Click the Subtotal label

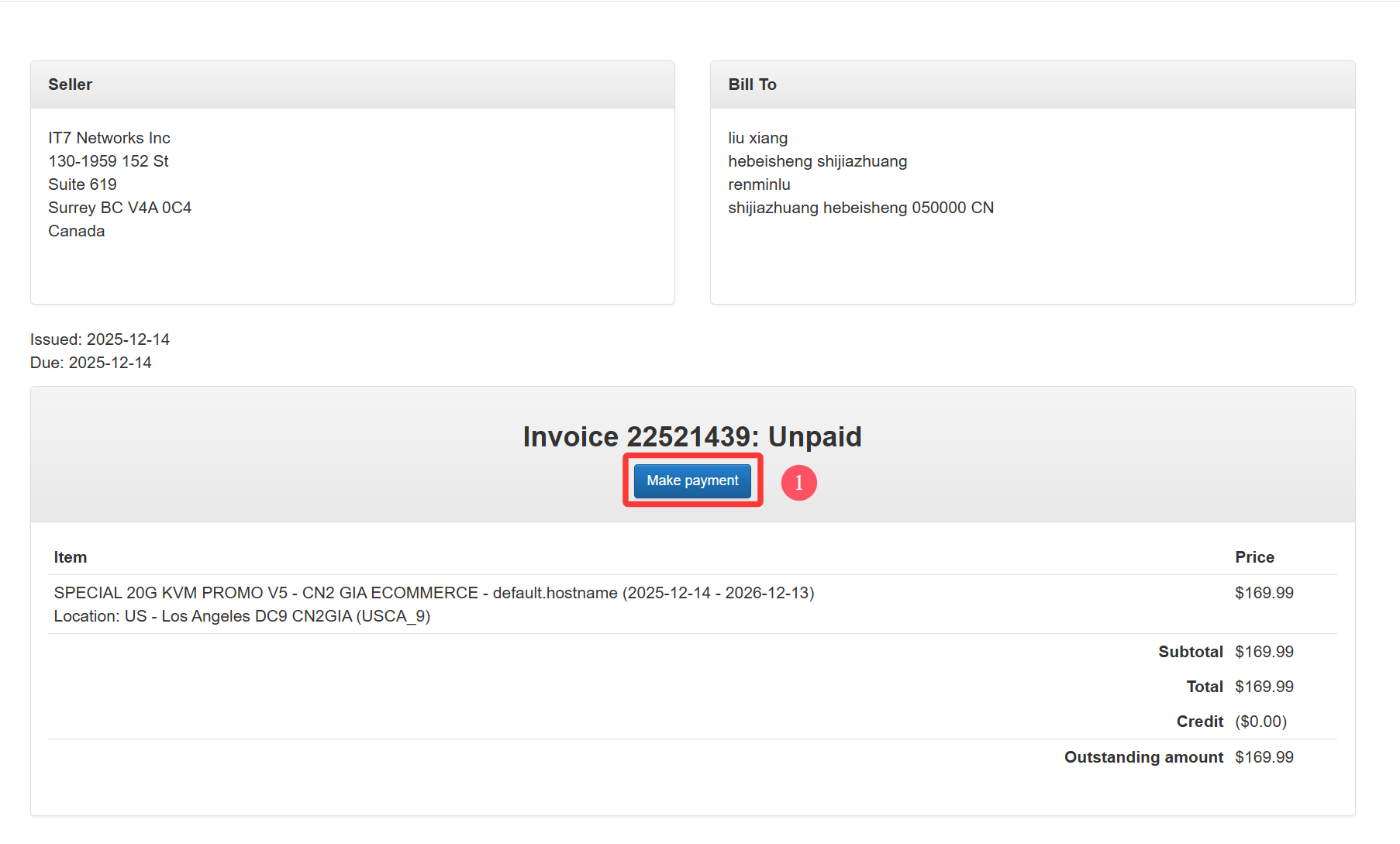1190,652
